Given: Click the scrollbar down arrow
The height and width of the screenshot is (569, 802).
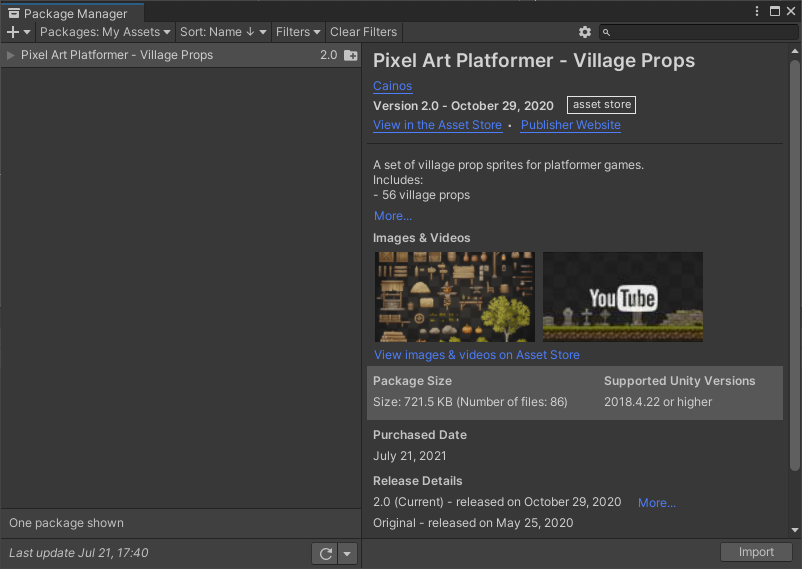Looking at the screenshot, I should pyautogui.click(x=794, y=530).
